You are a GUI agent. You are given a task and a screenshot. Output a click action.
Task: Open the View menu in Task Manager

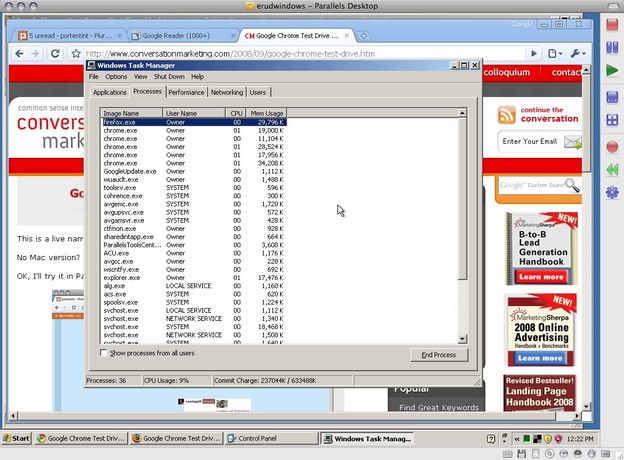(140, 76)
